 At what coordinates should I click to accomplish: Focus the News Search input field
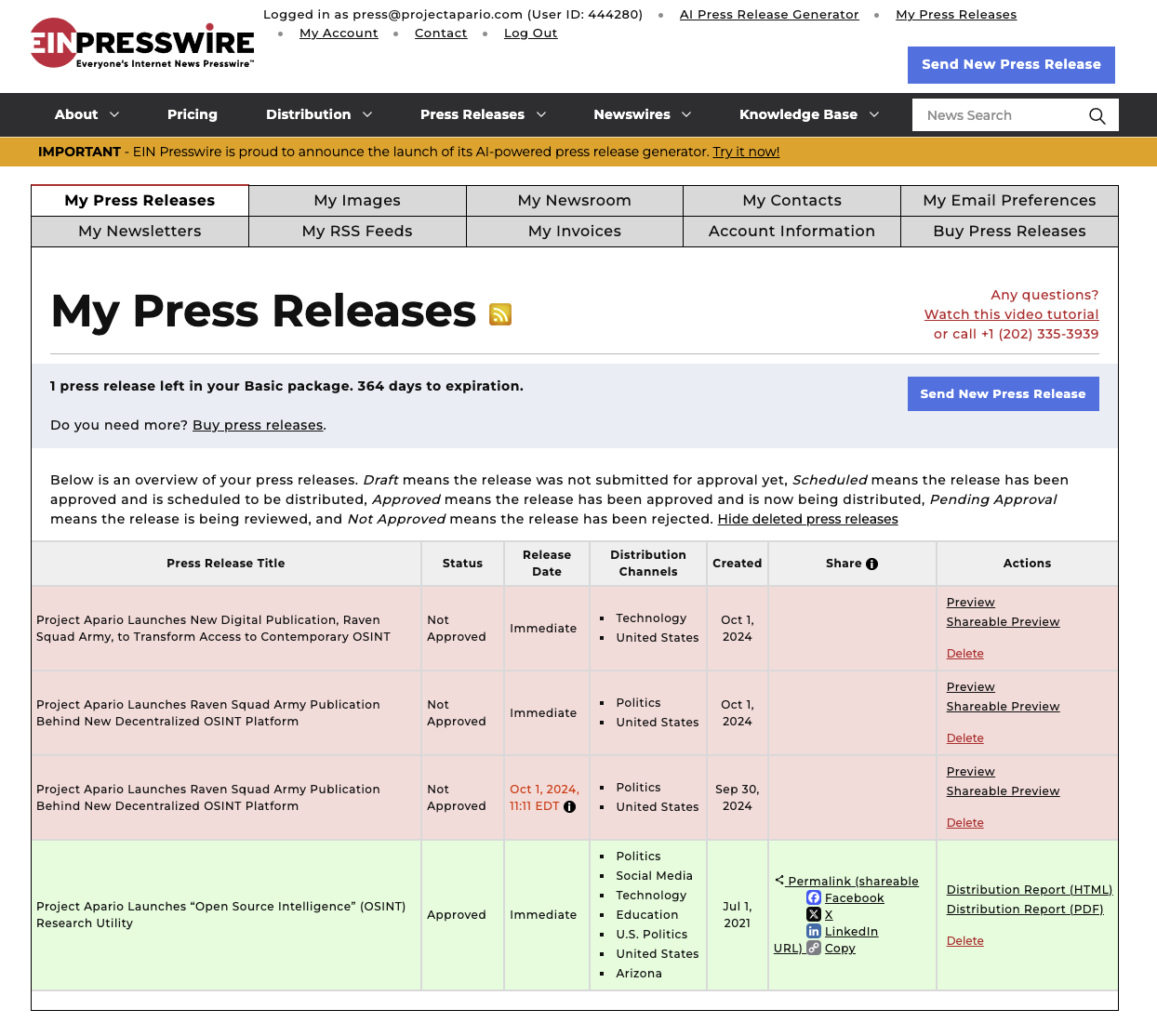pyautogui.click(x=1000, y=115)
